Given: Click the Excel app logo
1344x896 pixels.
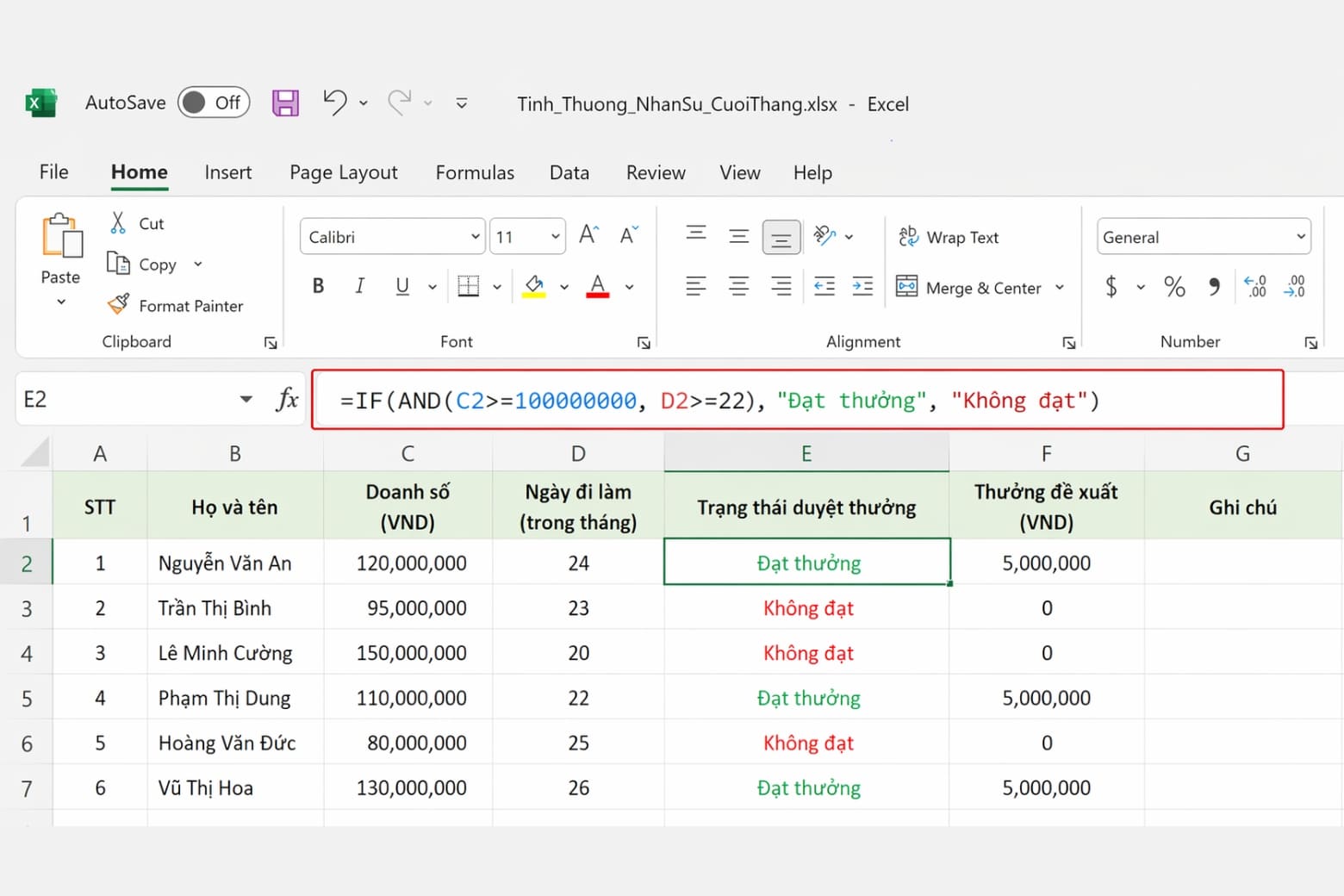Looking at the screenshot, I should pyautogui.click(x=40, y=103).
